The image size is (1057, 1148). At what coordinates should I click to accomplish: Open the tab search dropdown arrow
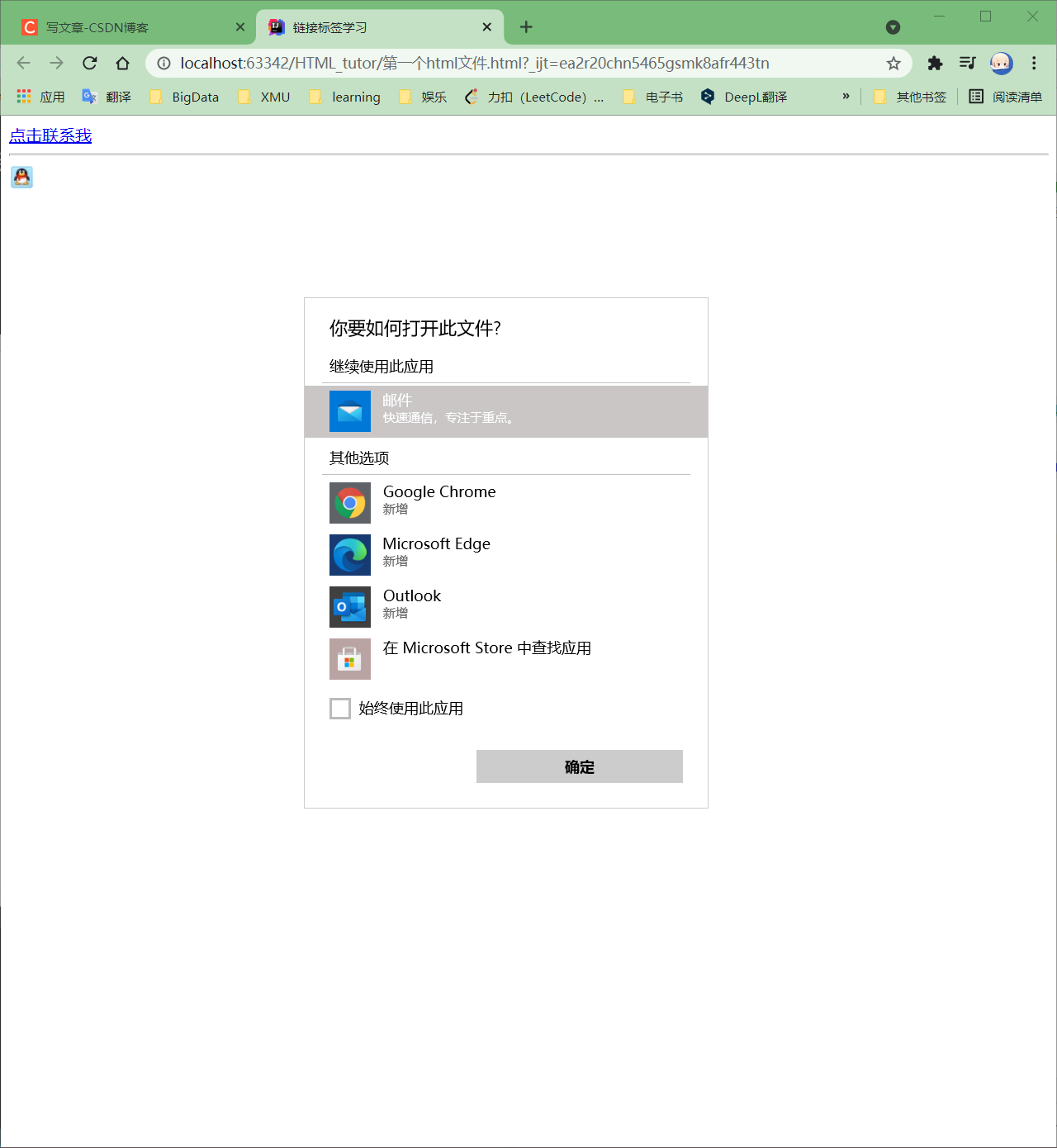click(893, 27)
